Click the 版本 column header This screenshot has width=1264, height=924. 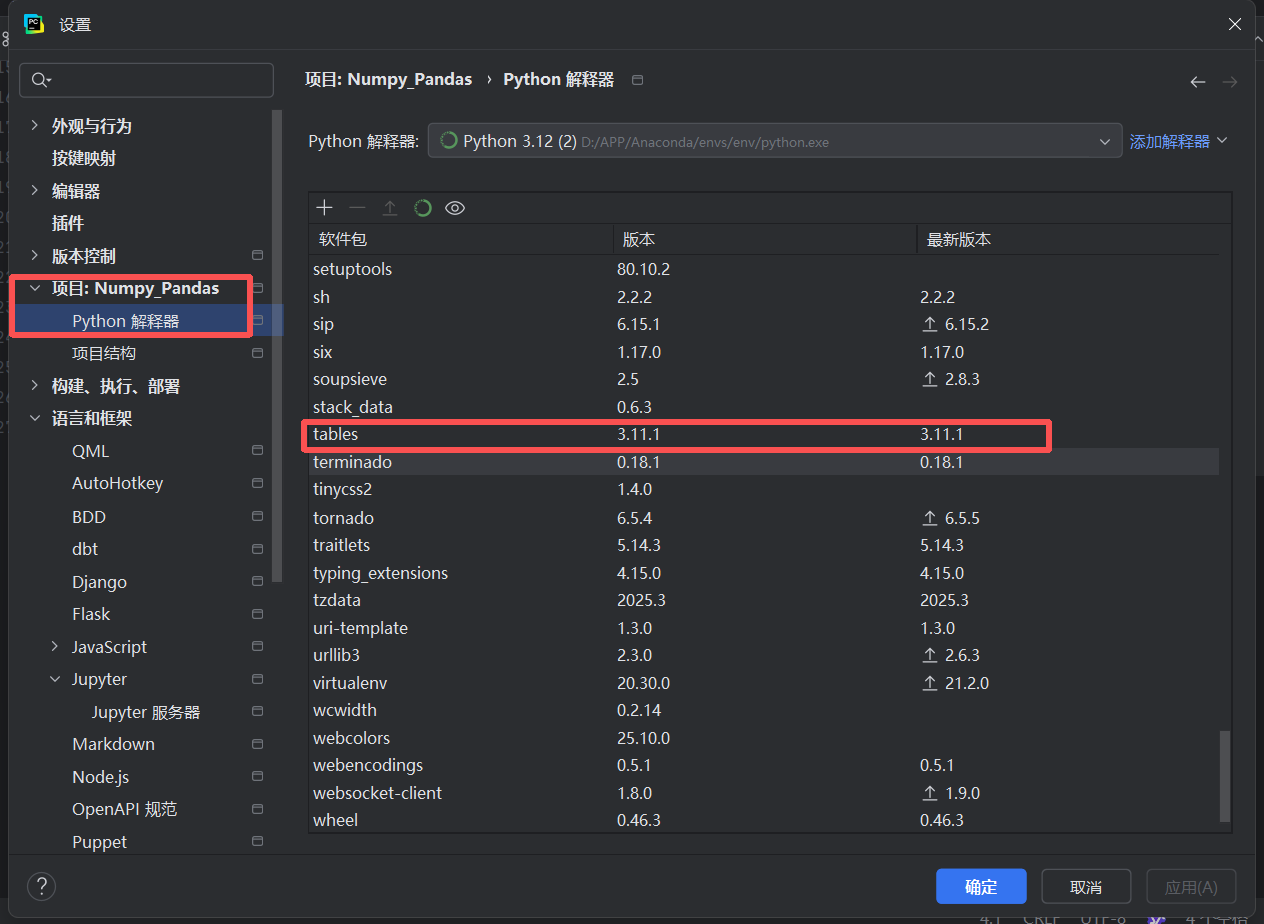[x=765, y=240]
